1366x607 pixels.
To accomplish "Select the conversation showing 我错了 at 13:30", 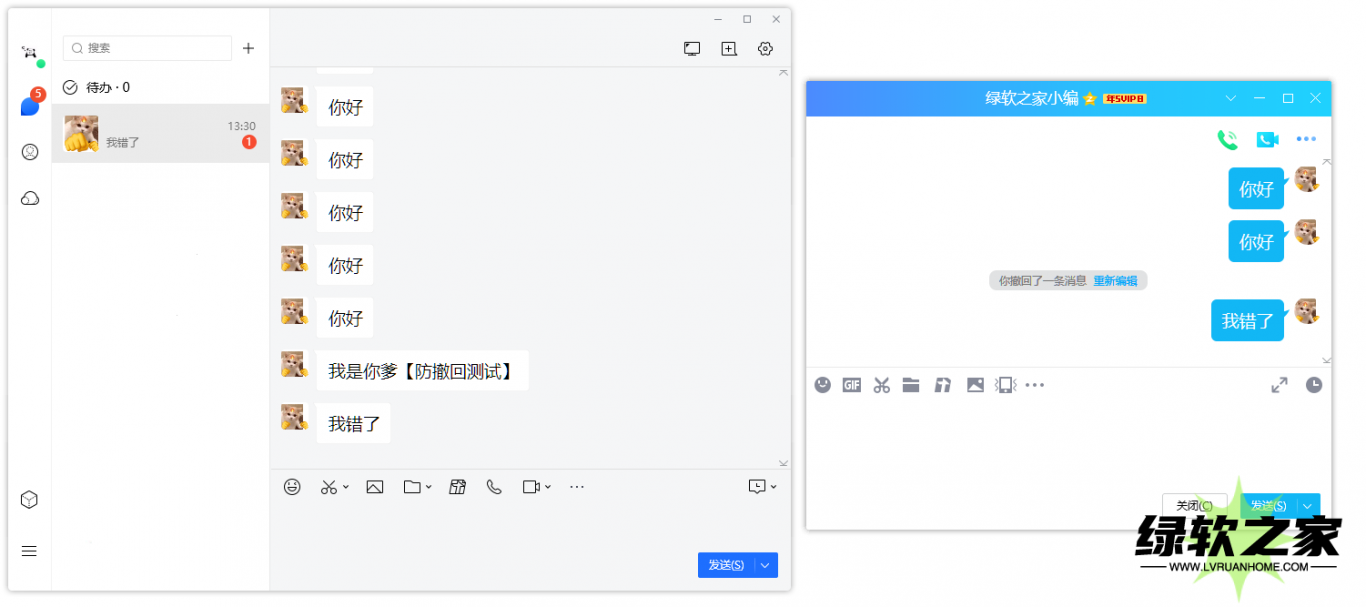I will point(160,134).
